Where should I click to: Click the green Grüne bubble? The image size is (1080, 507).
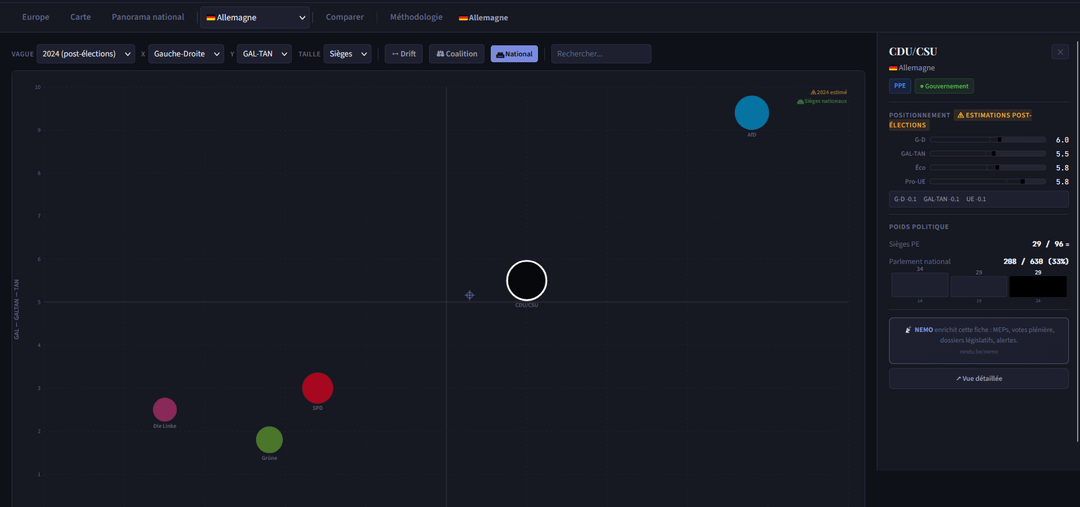pos(269,440)
